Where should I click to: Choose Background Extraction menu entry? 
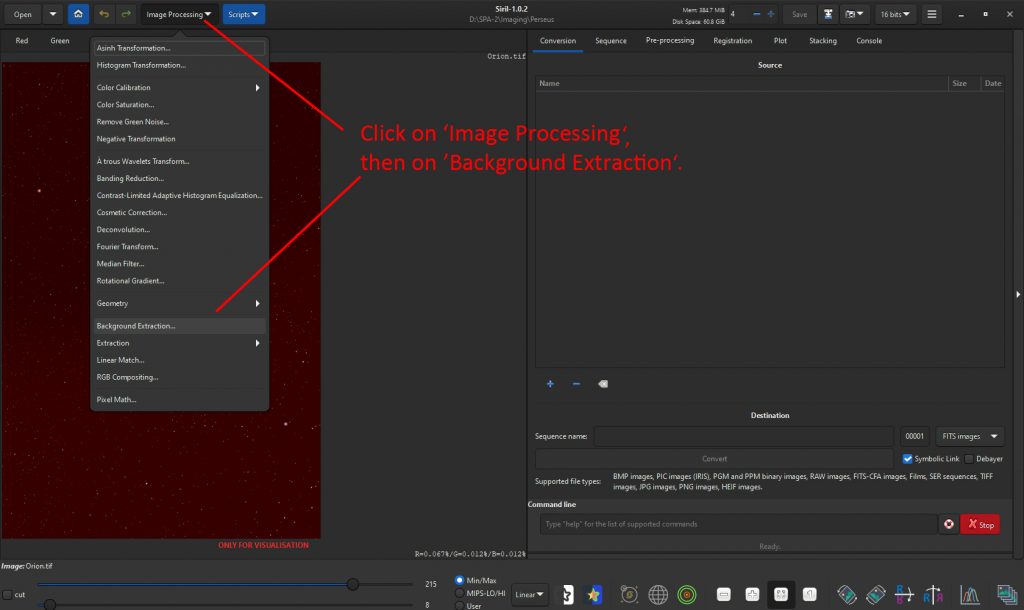point(136,326)
